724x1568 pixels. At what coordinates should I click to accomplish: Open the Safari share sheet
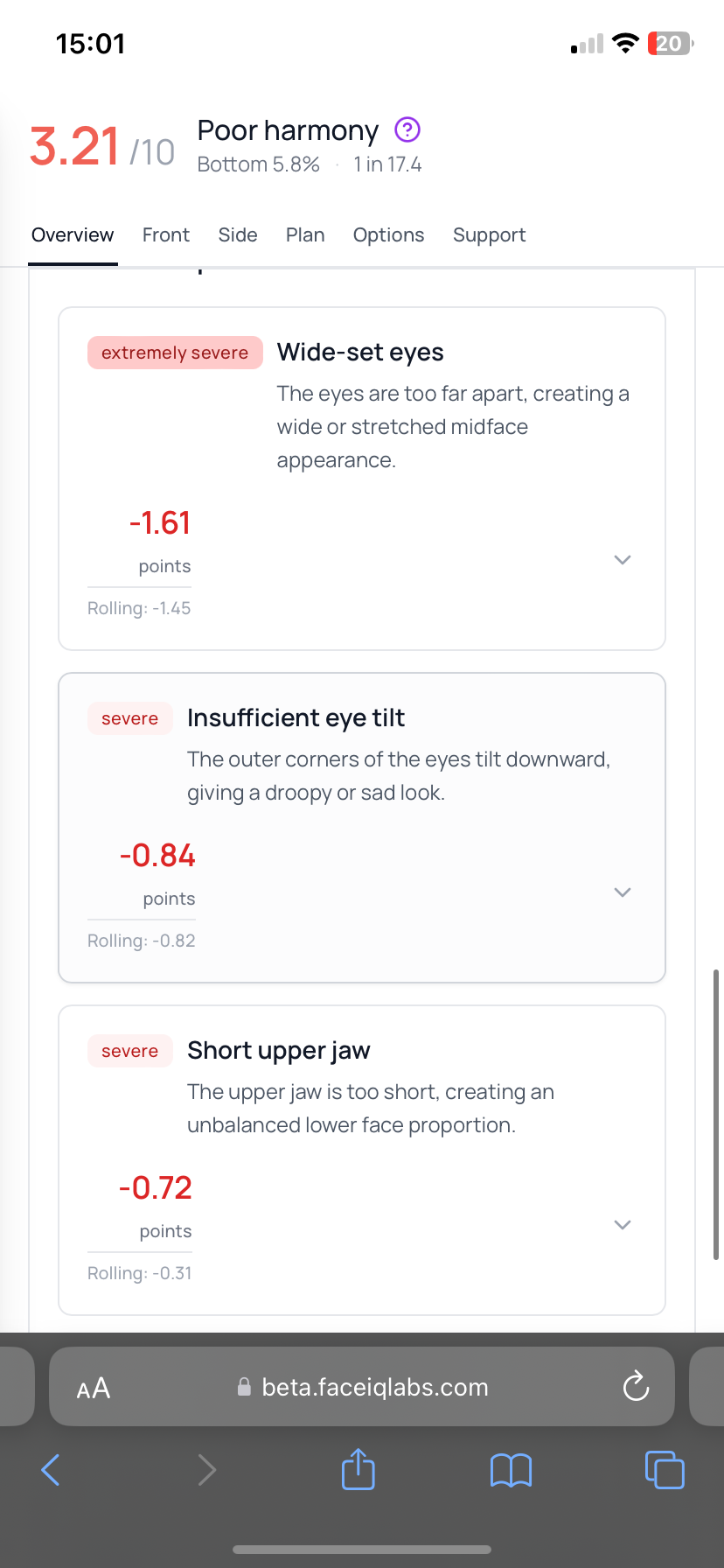[x=358, y=1469]
